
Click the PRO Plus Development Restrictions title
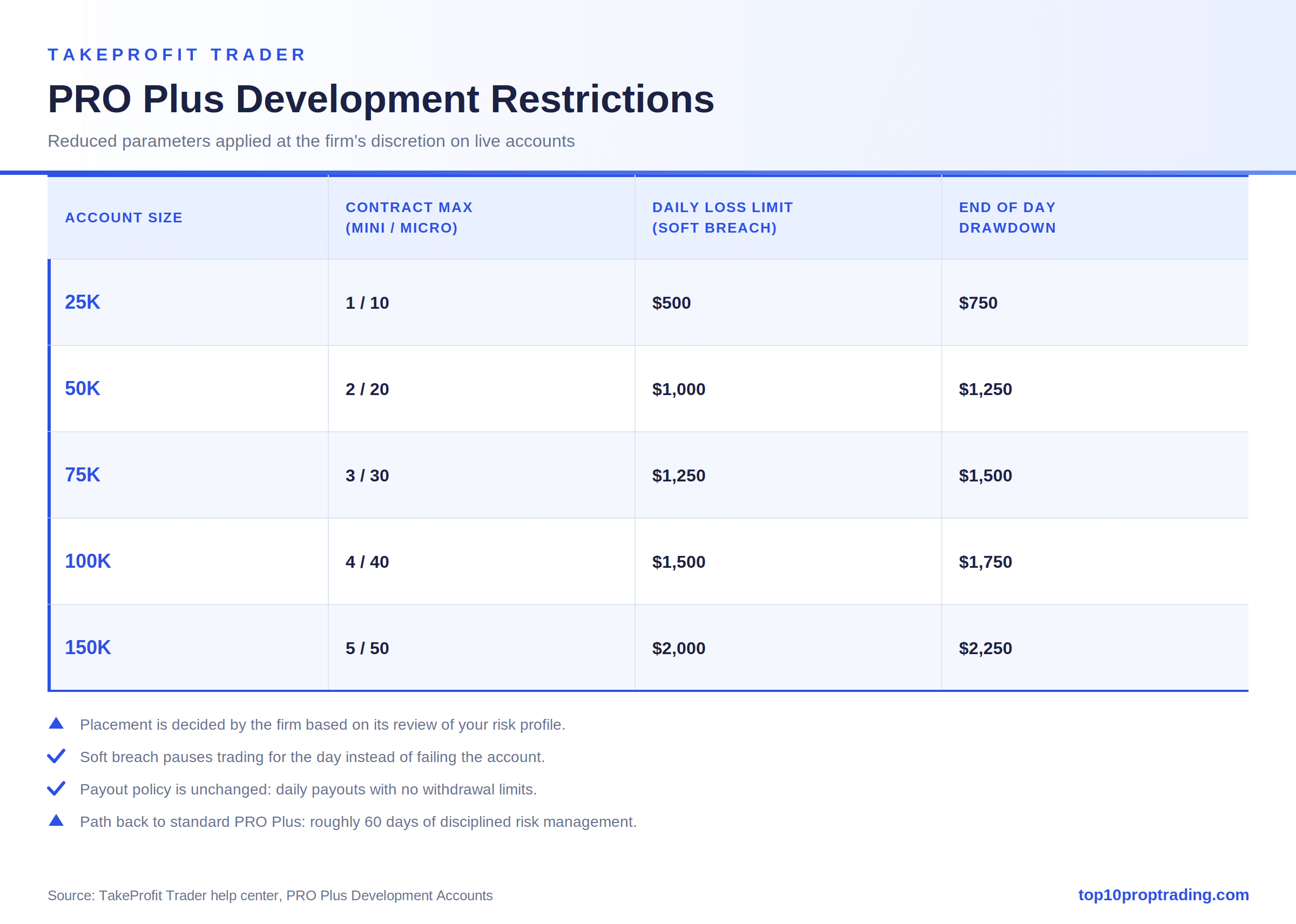[381, 99]
